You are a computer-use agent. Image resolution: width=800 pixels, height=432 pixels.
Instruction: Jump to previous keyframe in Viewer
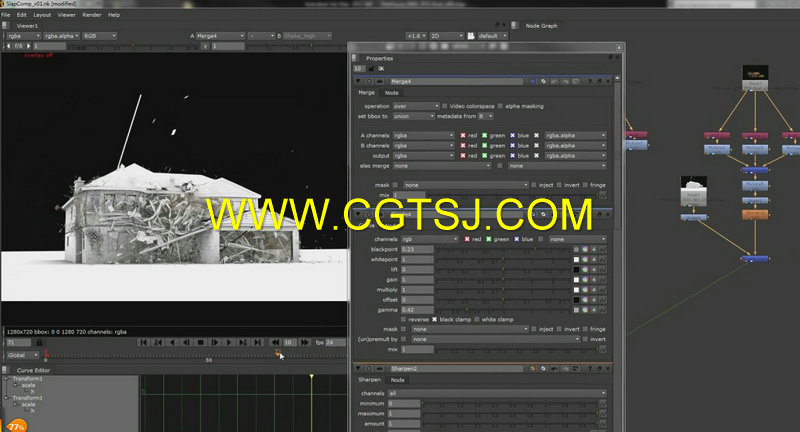coord(158,342)
